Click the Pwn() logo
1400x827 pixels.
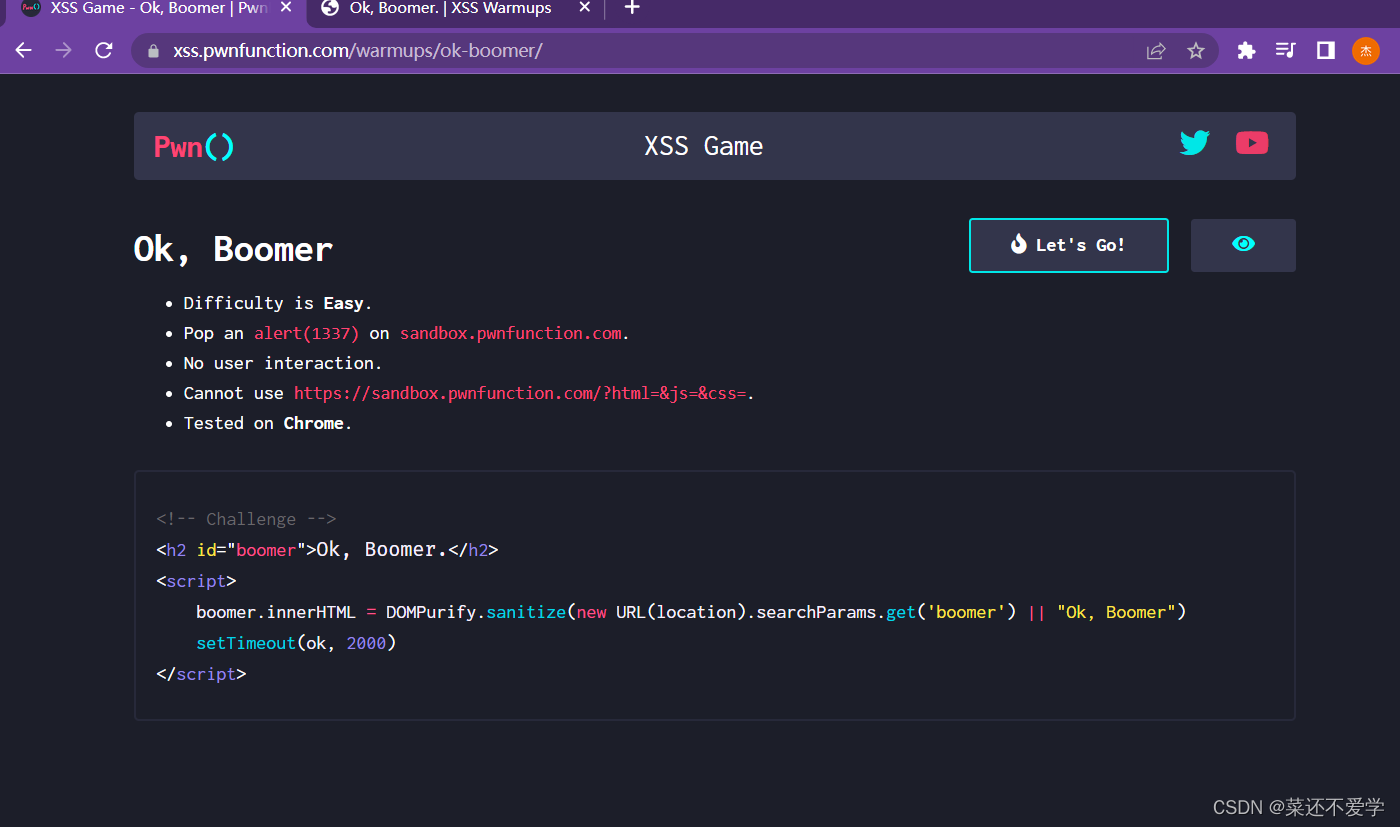point(194,147)
